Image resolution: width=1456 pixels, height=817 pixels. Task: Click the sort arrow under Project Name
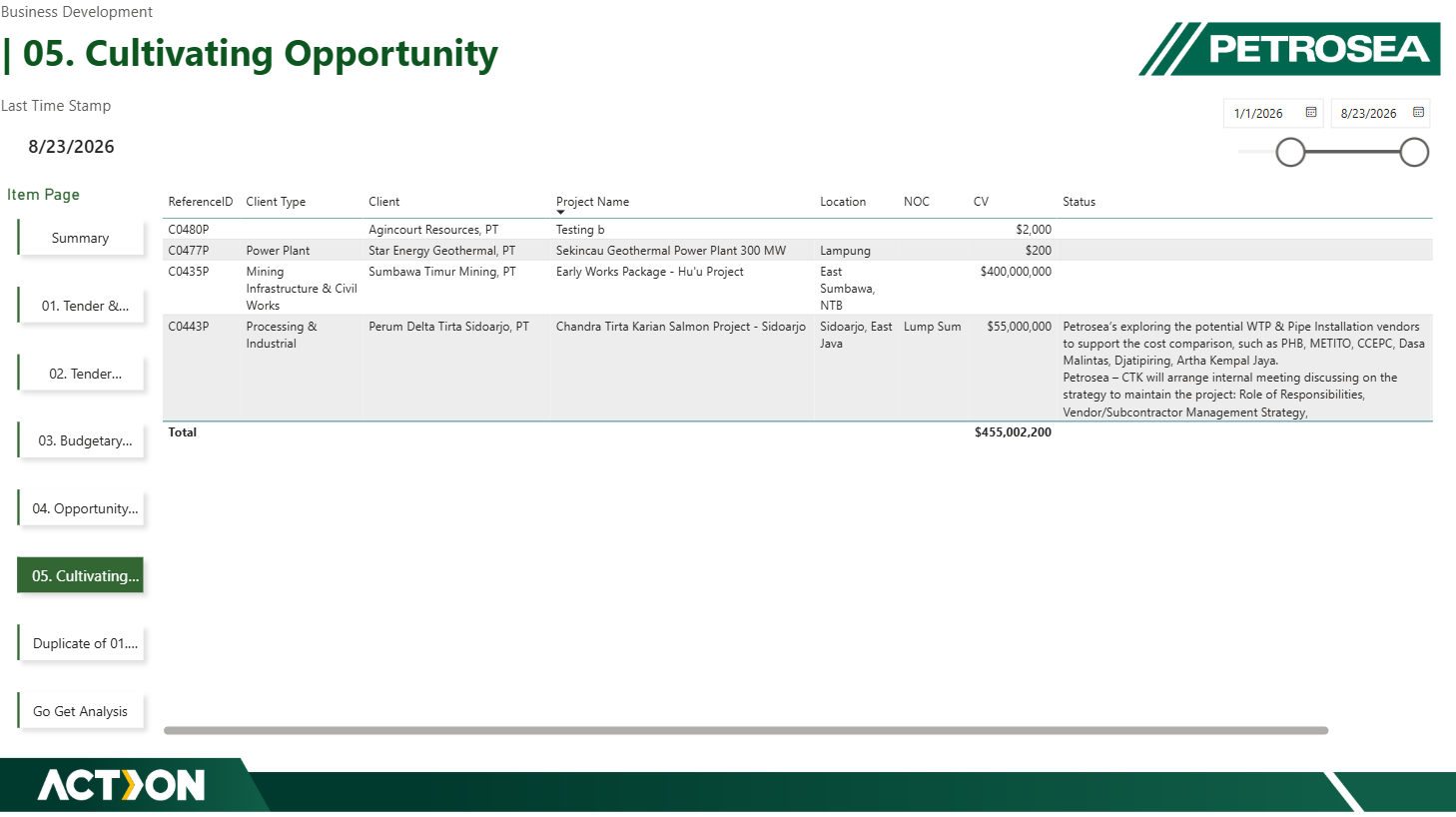[560, 212]
